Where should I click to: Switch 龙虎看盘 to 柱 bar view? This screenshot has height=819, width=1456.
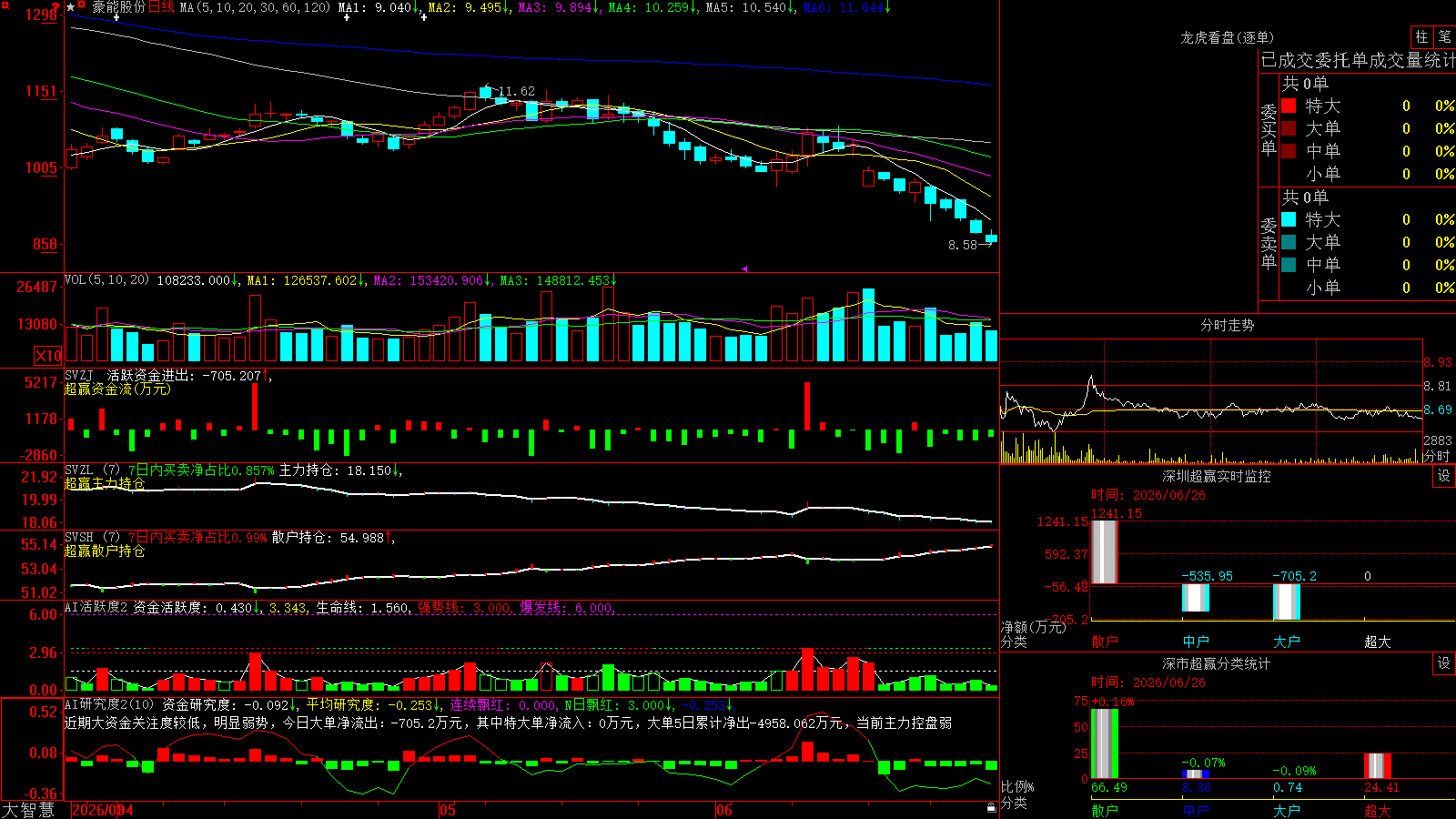pos(1421,36)
